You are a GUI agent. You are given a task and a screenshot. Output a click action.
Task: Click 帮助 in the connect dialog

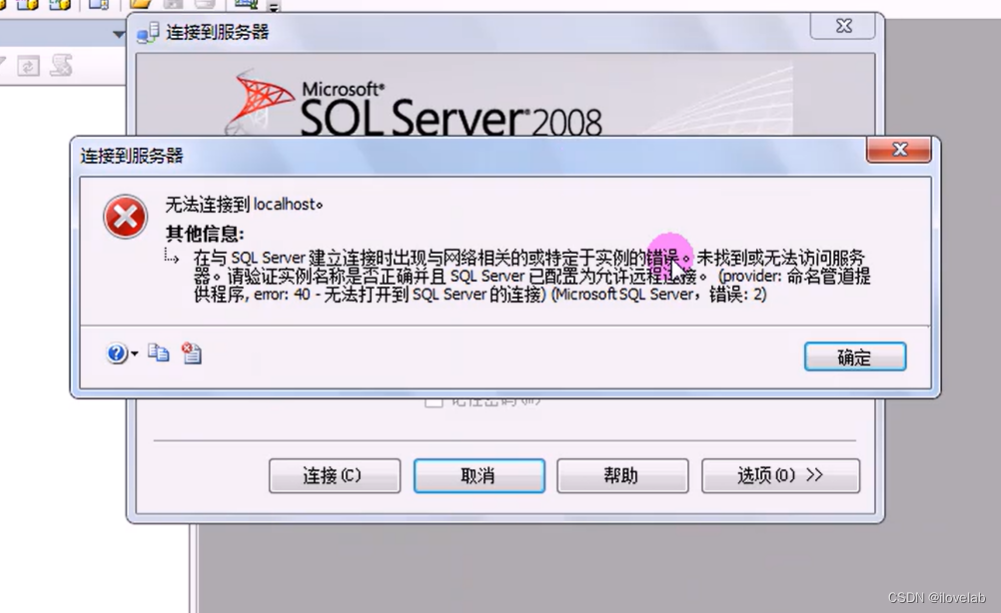622,476
